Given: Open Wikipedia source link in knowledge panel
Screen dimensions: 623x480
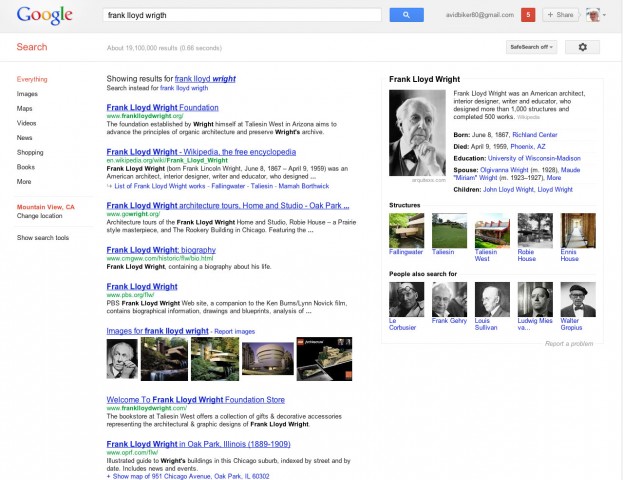Looking at the screenshot, I should [528, 117].
